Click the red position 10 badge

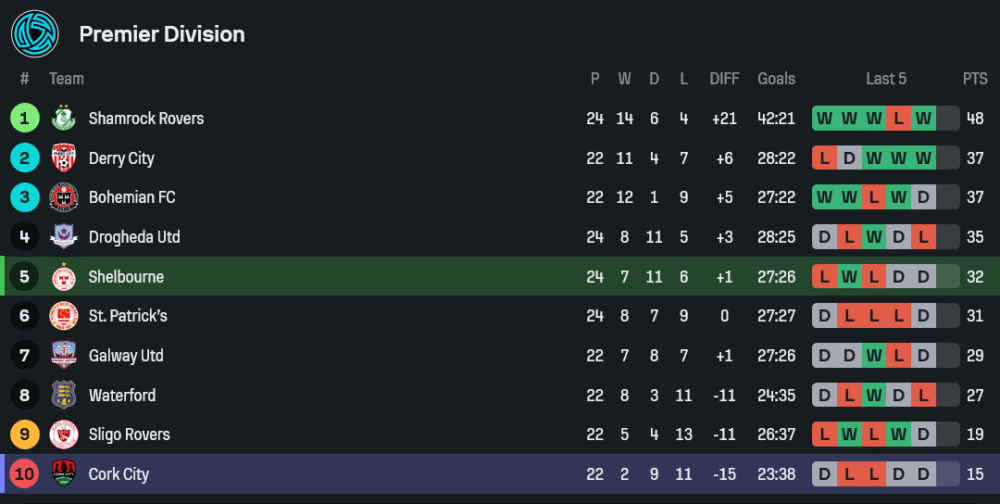click(x=25, y=474)
